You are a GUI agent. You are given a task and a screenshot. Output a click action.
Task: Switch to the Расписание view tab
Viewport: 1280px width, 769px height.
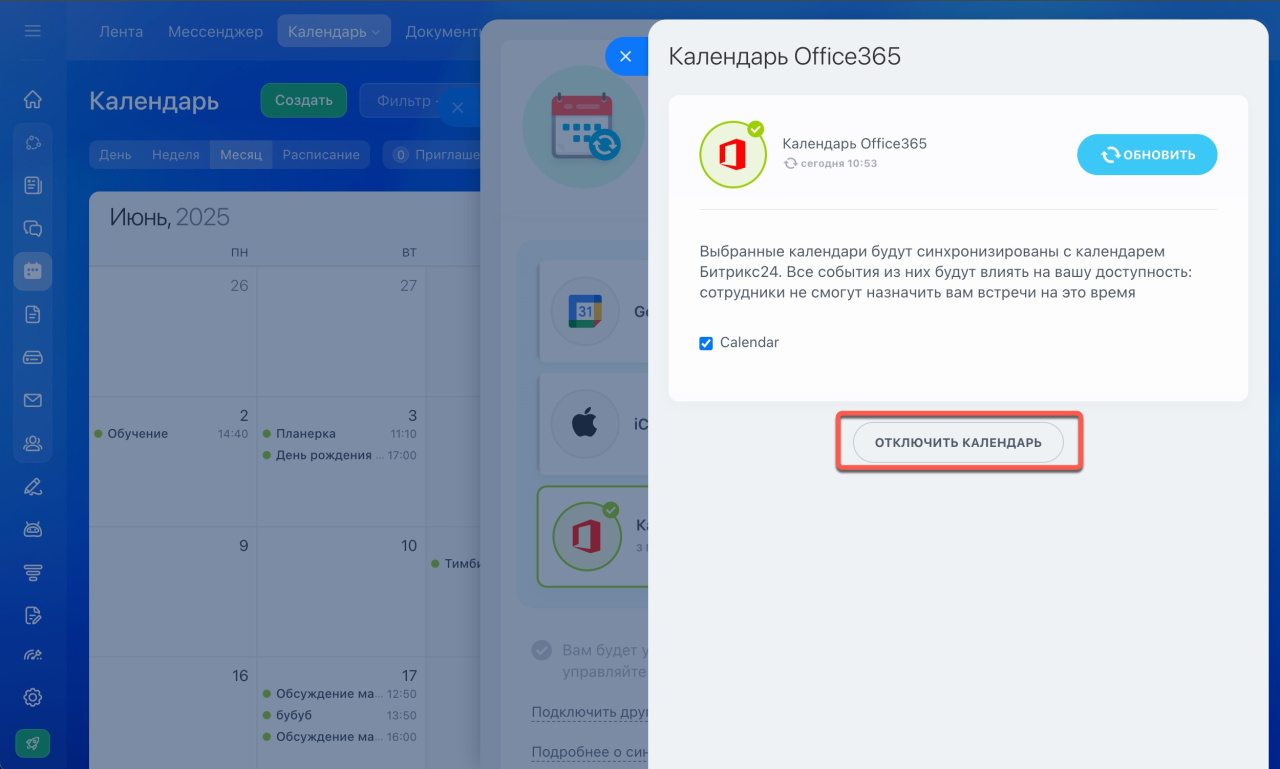point(321,155)
